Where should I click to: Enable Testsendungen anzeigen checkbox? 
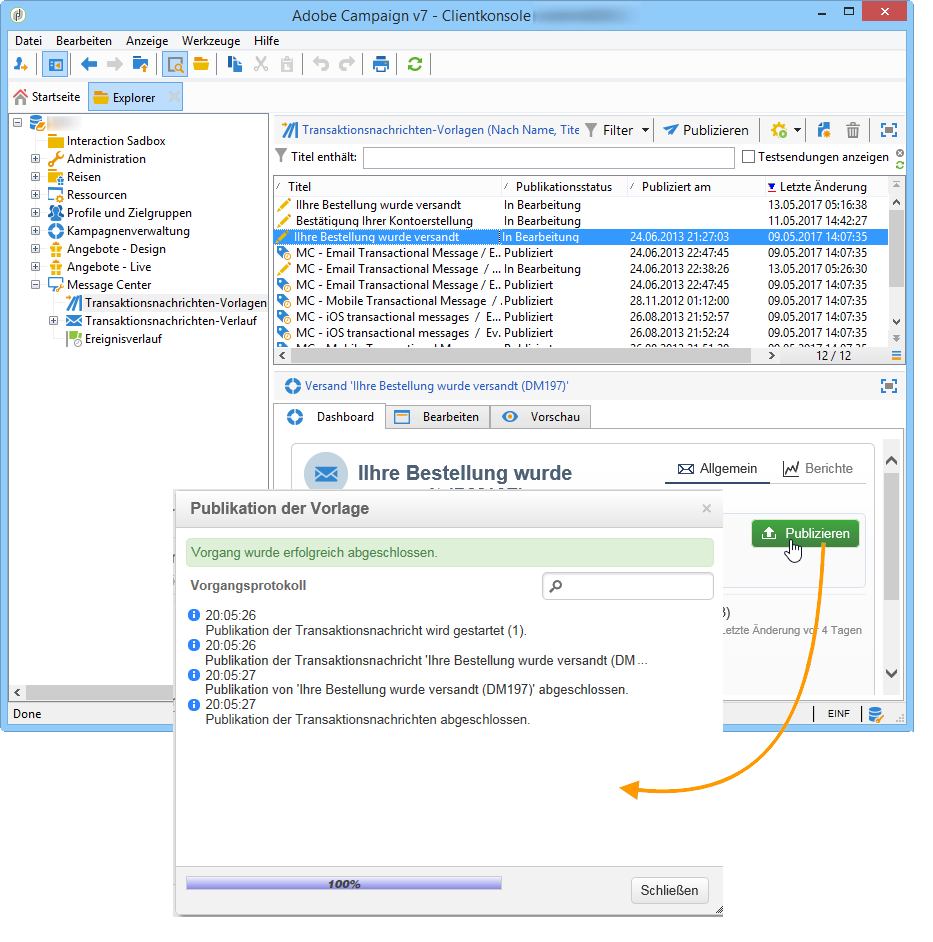(749, 157)
